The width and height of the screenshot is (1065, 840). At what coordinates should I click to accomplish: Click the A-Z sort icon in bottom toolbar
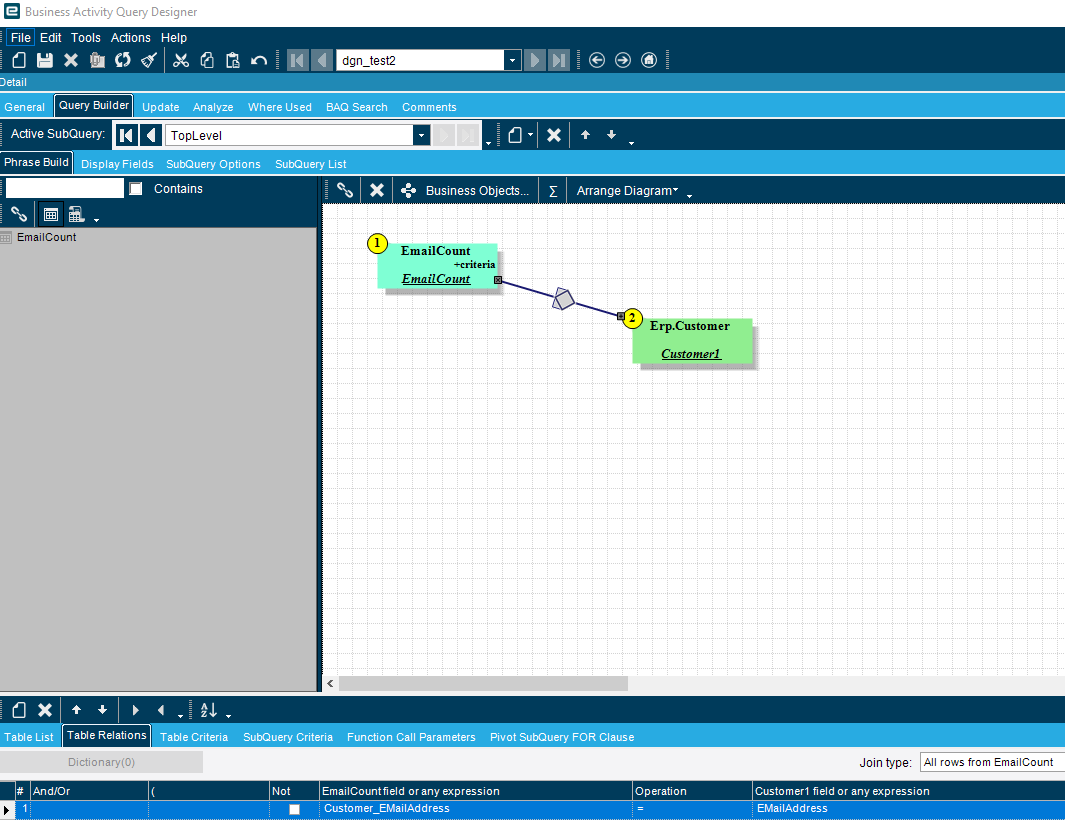(x=209, y=710)
